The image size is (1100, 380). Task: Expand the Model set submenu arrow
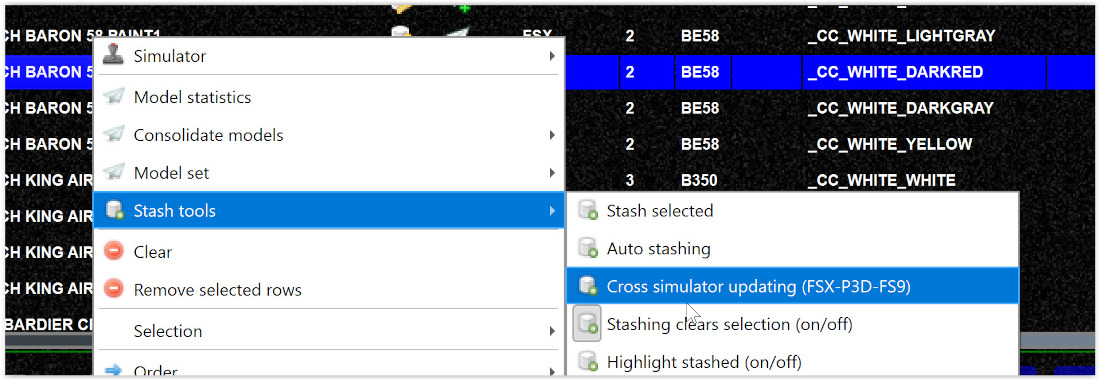tap(553, 172)
